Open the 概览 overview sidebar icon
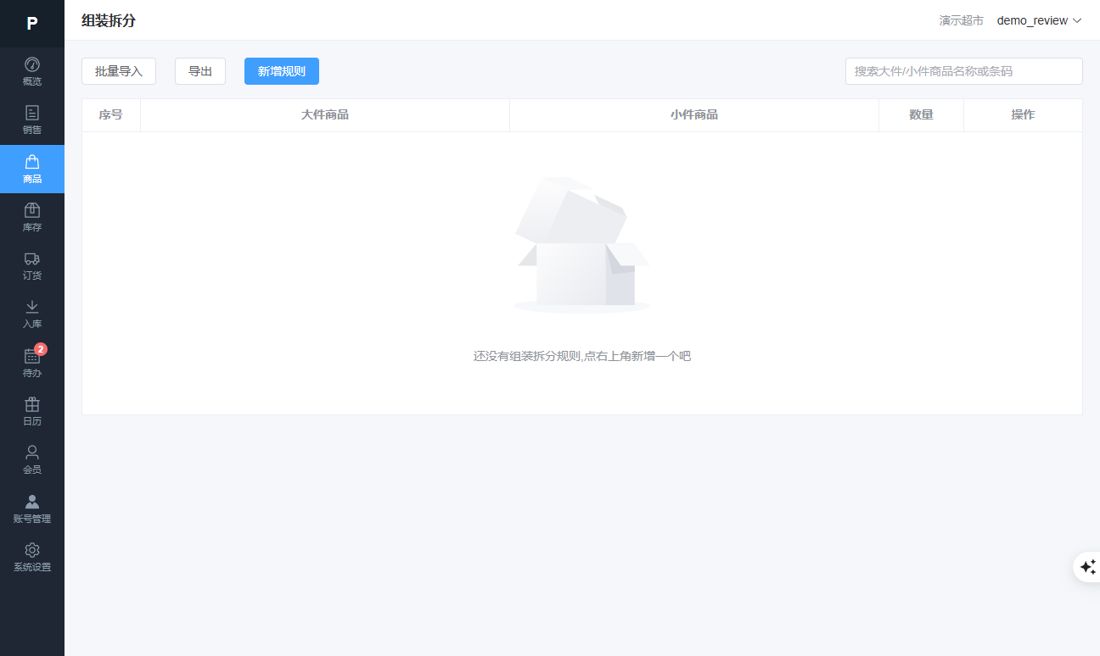1100x656 pixels. (32, 72)
